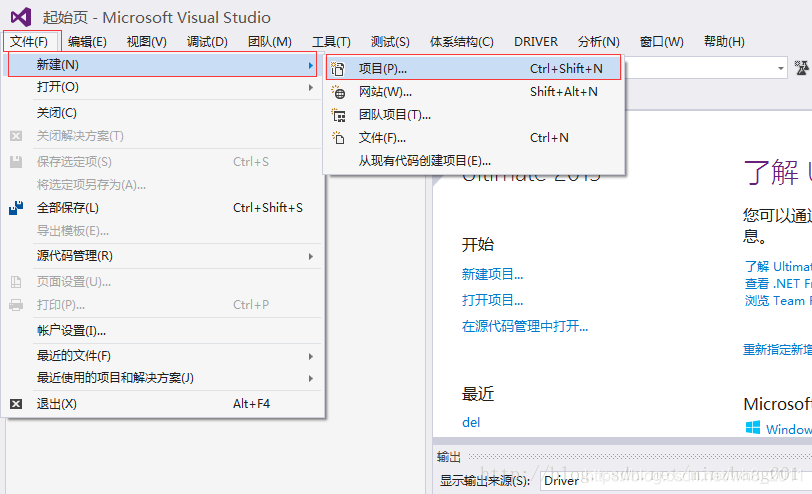812x494 pixels.
Task: Select 退出(X) menu item
Action: tap(164, 404)
